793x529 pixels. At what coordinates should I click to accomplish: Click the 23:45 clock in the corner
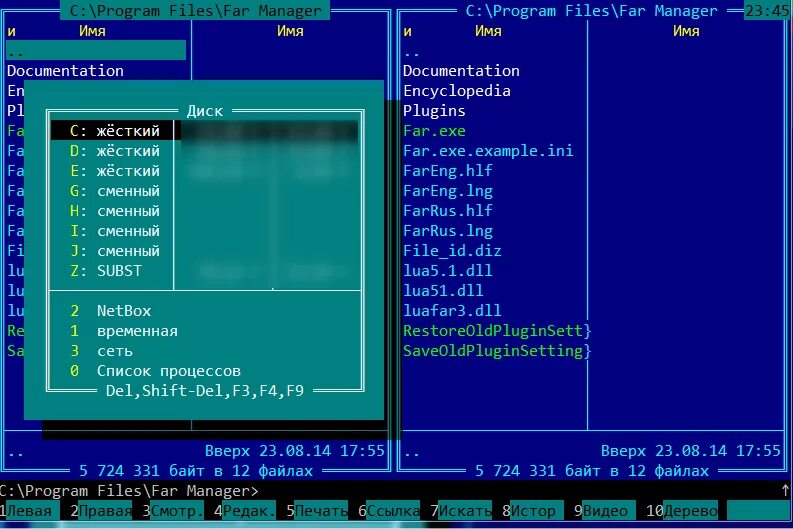tap(767, 10)
